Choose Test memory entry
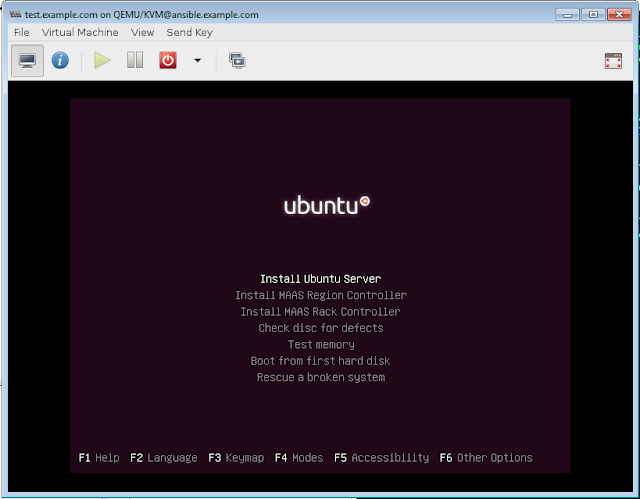 pos(321,345)
